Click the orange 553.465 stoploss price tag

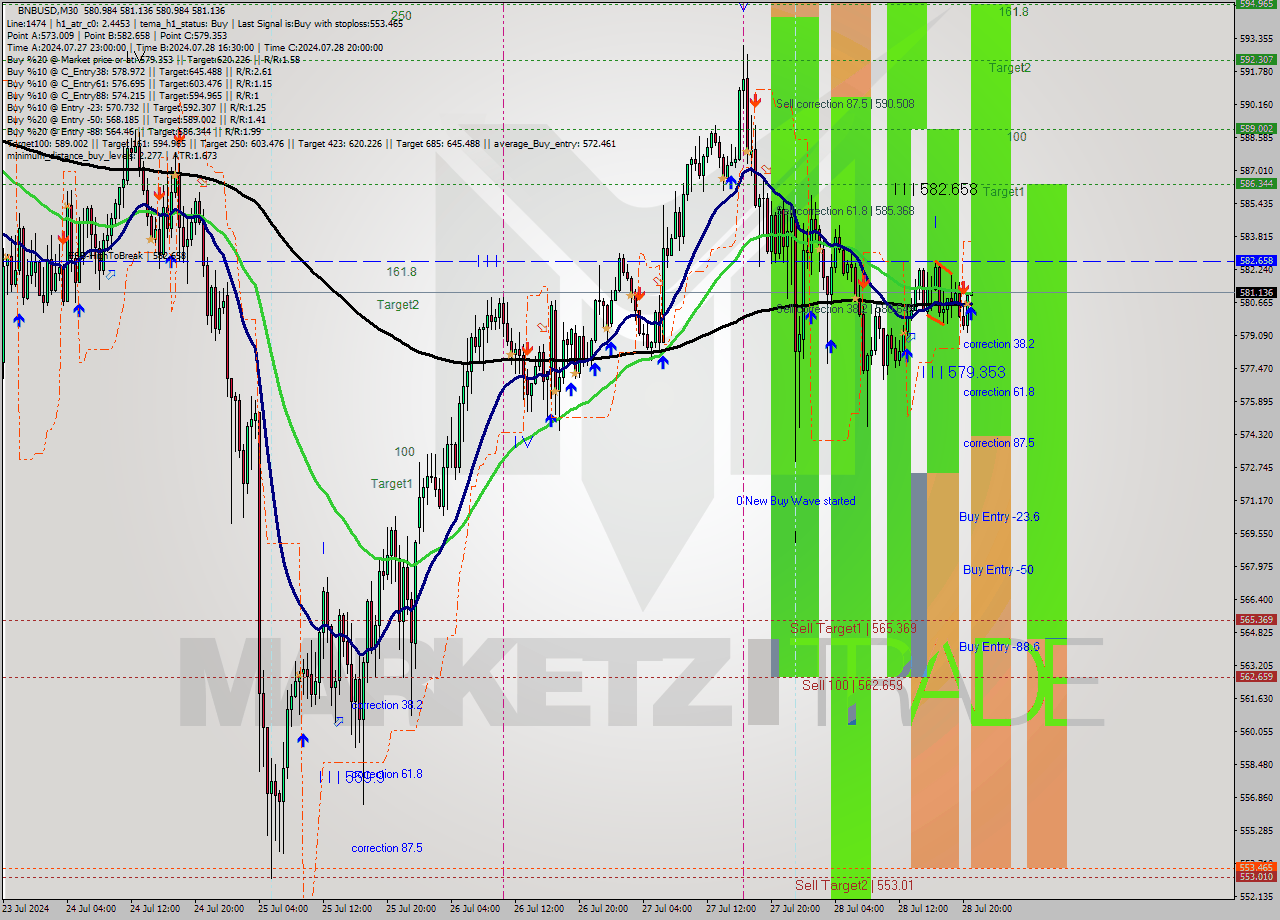click(1257, 867)
